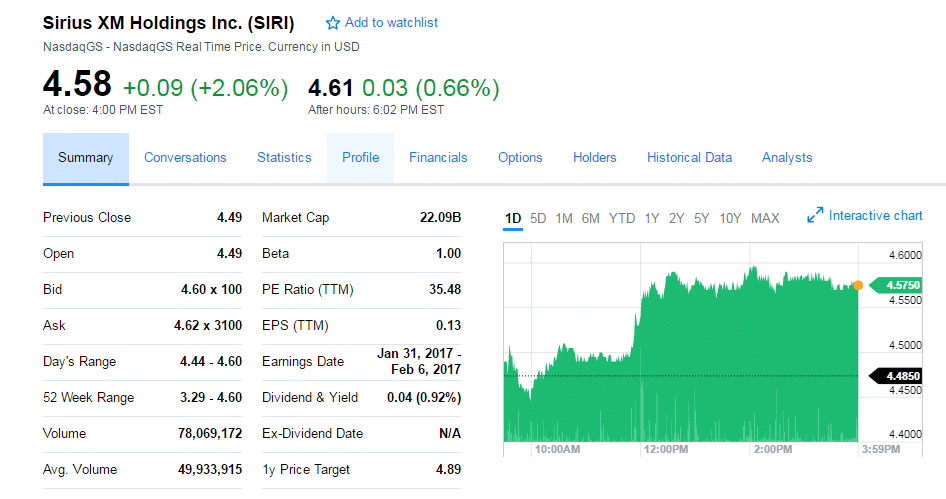Open the Conversations tab
The height and width of the screenshot is (499, 946).
tap(185, 157)
